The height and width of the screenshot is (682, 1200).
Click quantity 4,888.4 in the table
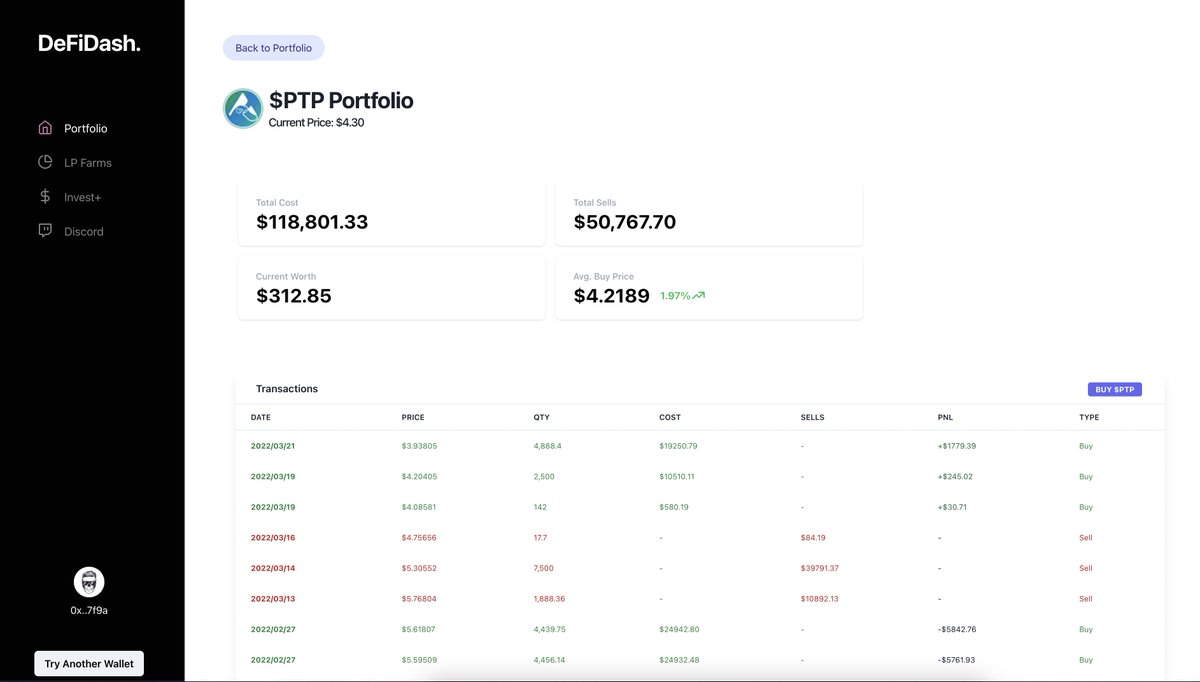[548, 446]
